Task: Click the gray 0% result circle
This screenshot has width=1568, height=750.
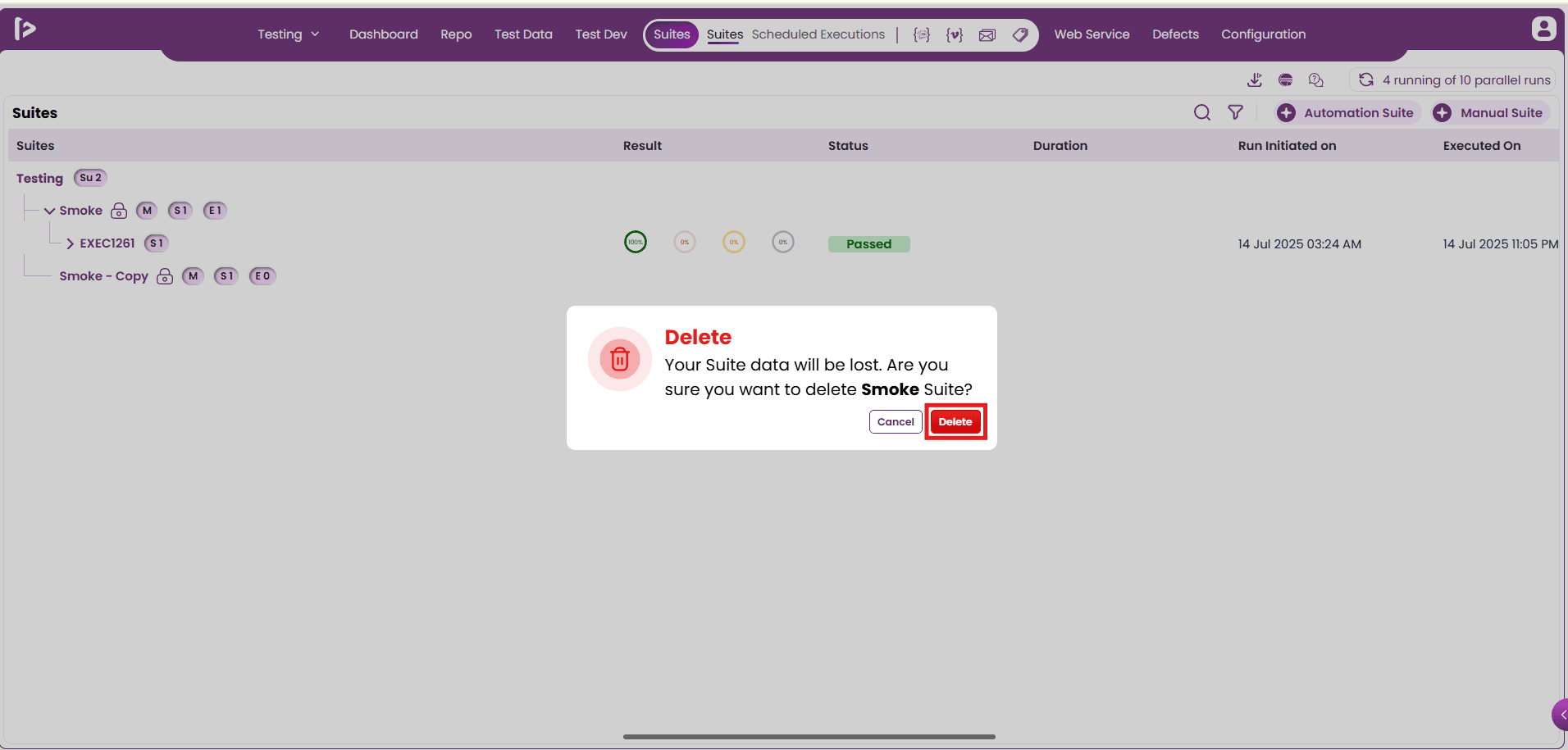Action: tap(783, 242)
